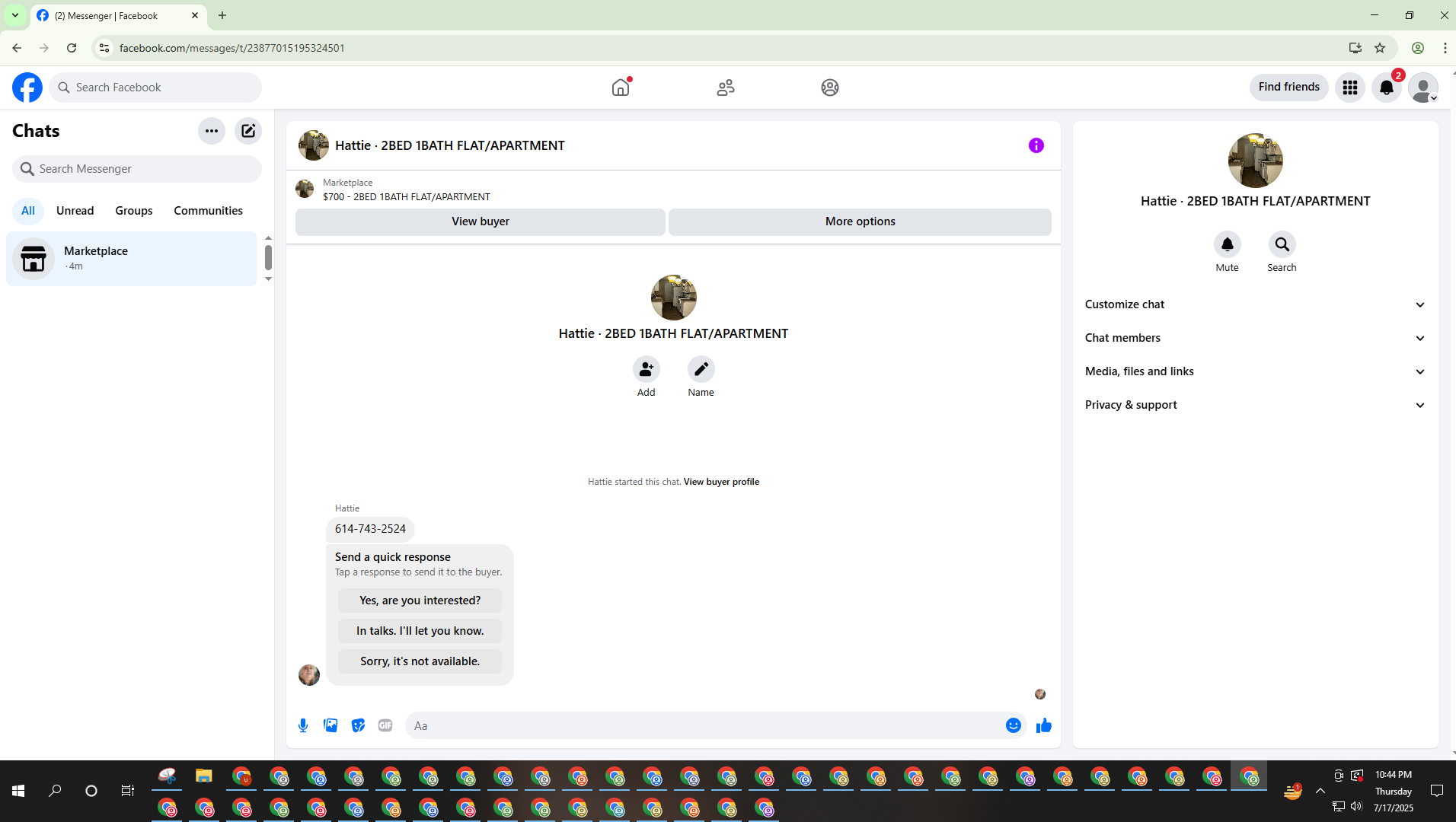Show hidden system tray icons

1320,791
